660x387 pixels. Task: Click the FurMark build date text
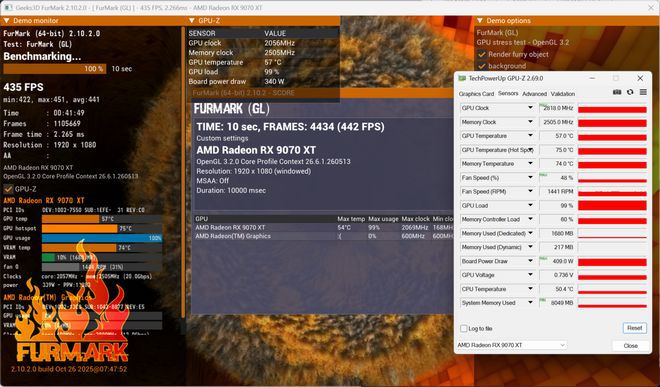(x=69, y=369)
